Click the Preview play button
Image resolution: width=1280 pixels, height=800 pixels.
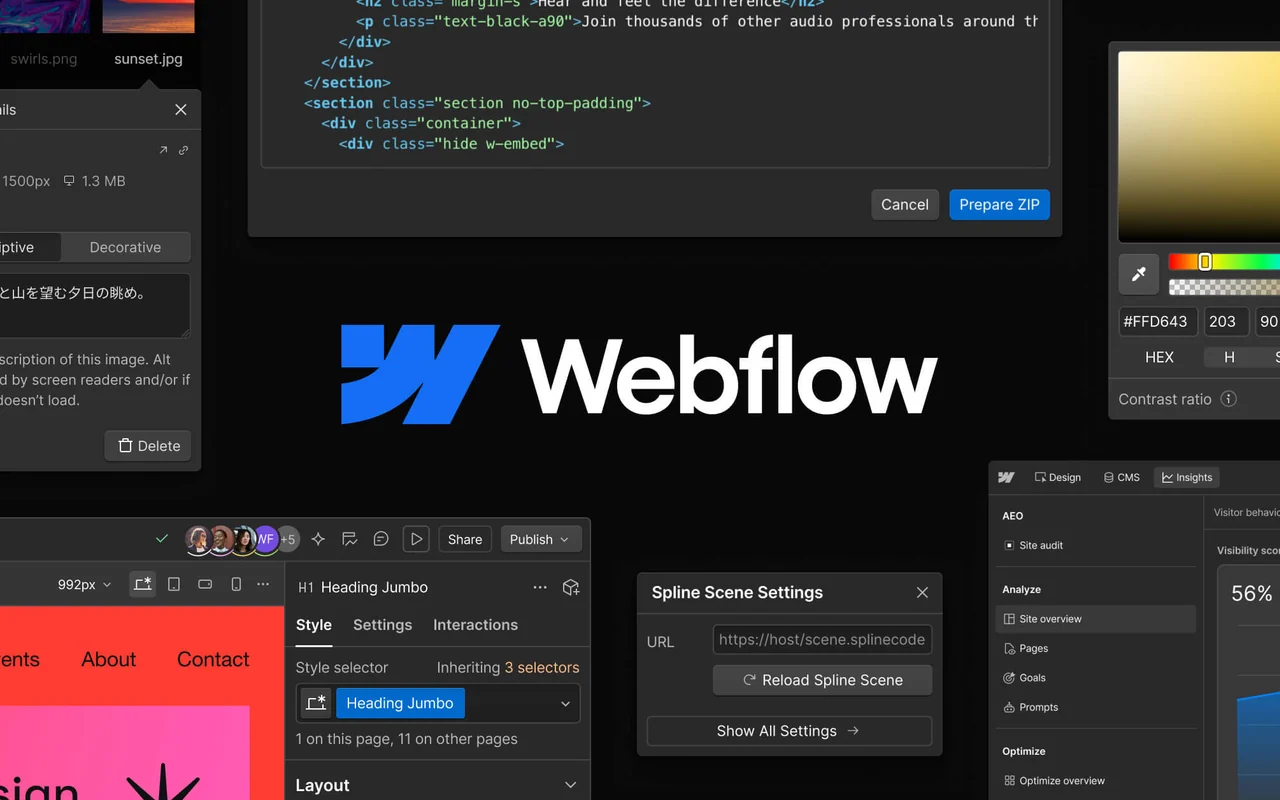click(416, 539)
